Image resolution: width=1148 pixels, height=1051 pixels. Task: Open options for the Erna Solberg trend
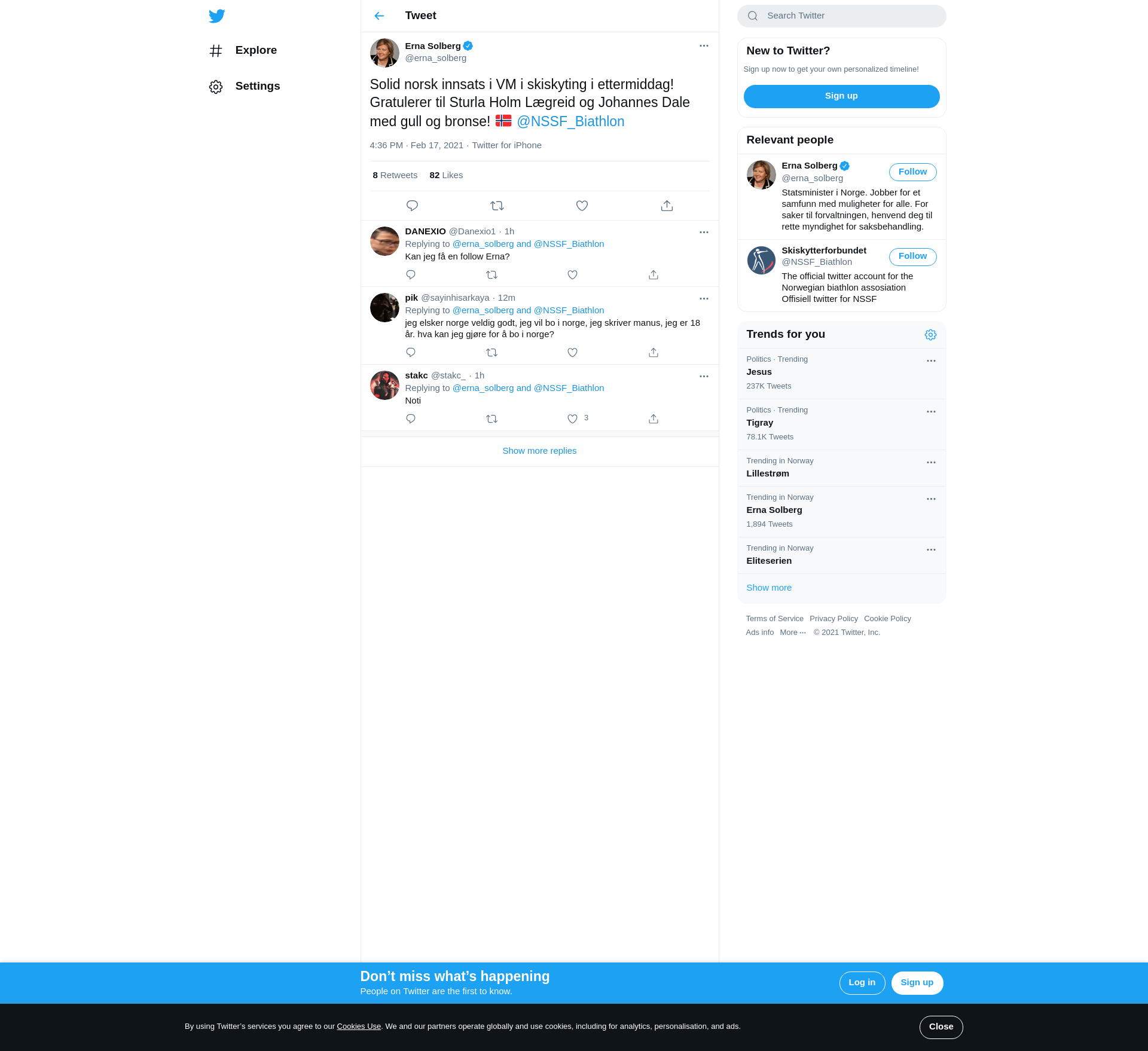(931, 499)
